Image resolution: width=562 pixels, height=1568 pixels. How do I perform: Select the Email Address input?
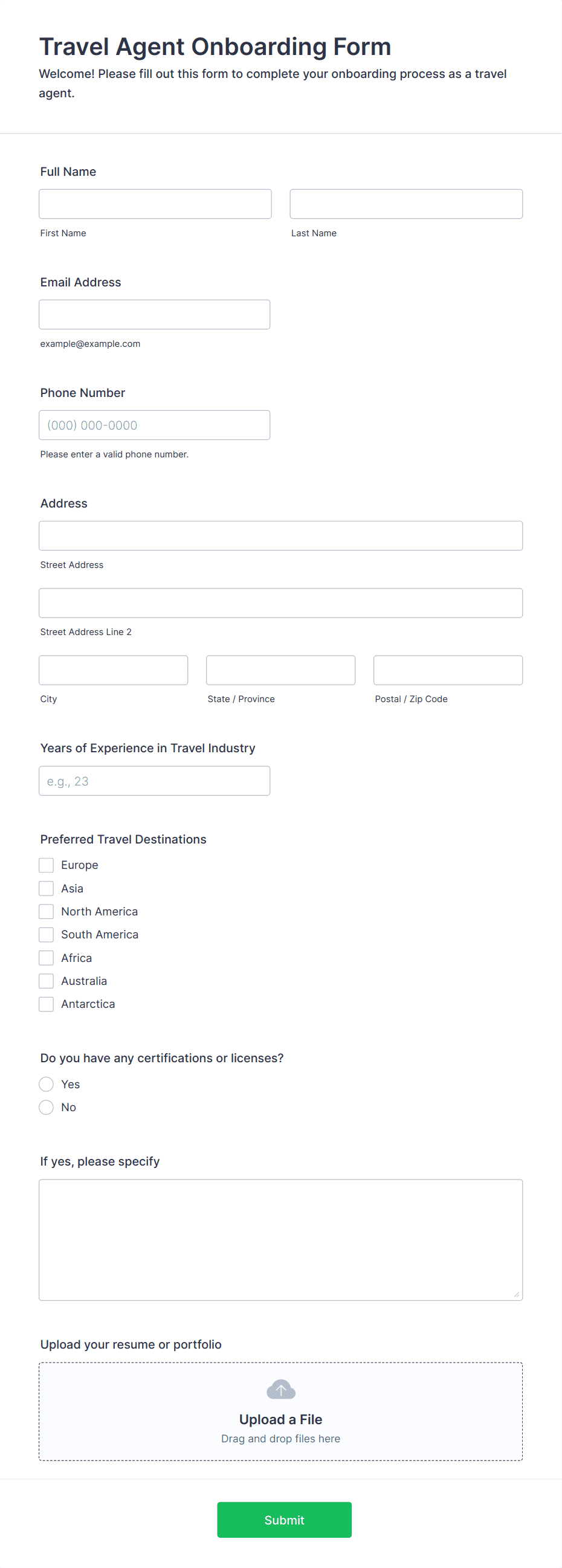click(x=155, y=315)
